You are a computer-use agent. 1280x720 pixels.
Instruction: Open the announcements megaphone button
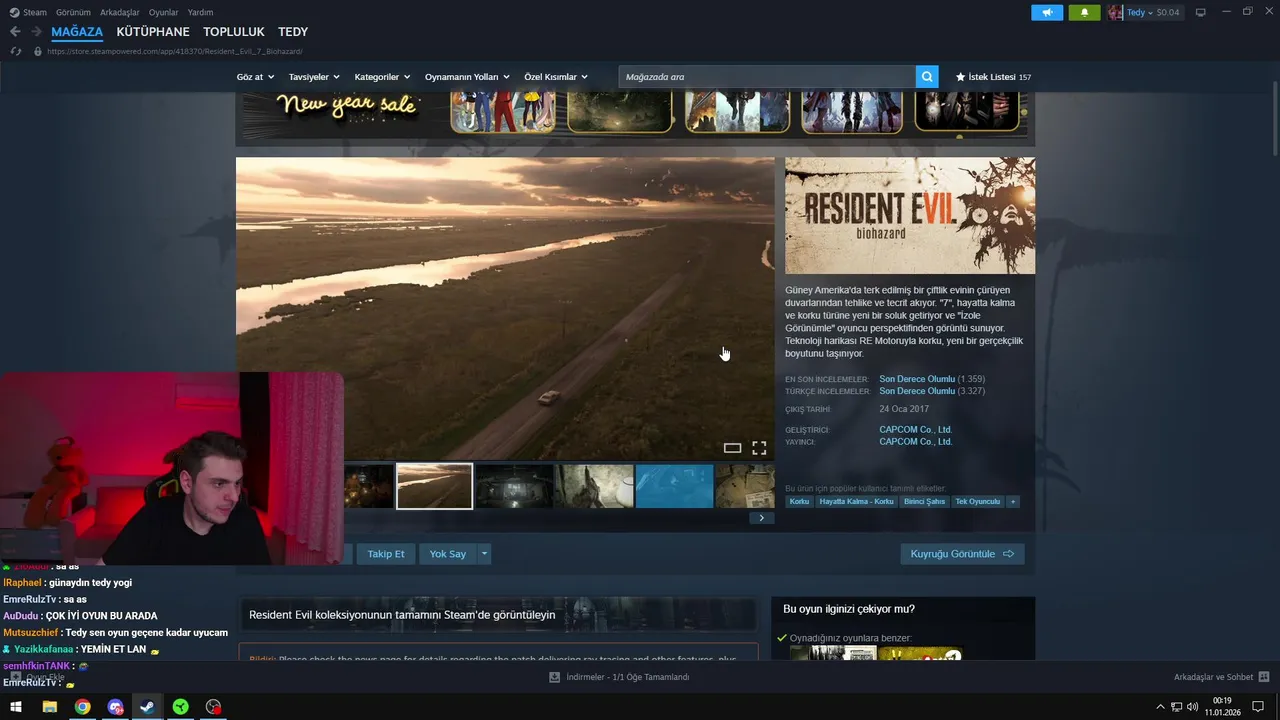point(1047,13)
